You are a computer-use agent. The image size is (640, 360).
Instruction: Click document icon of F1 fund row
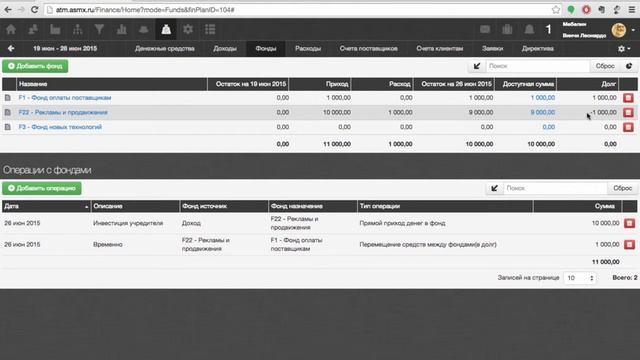click(x=8, y=98)
